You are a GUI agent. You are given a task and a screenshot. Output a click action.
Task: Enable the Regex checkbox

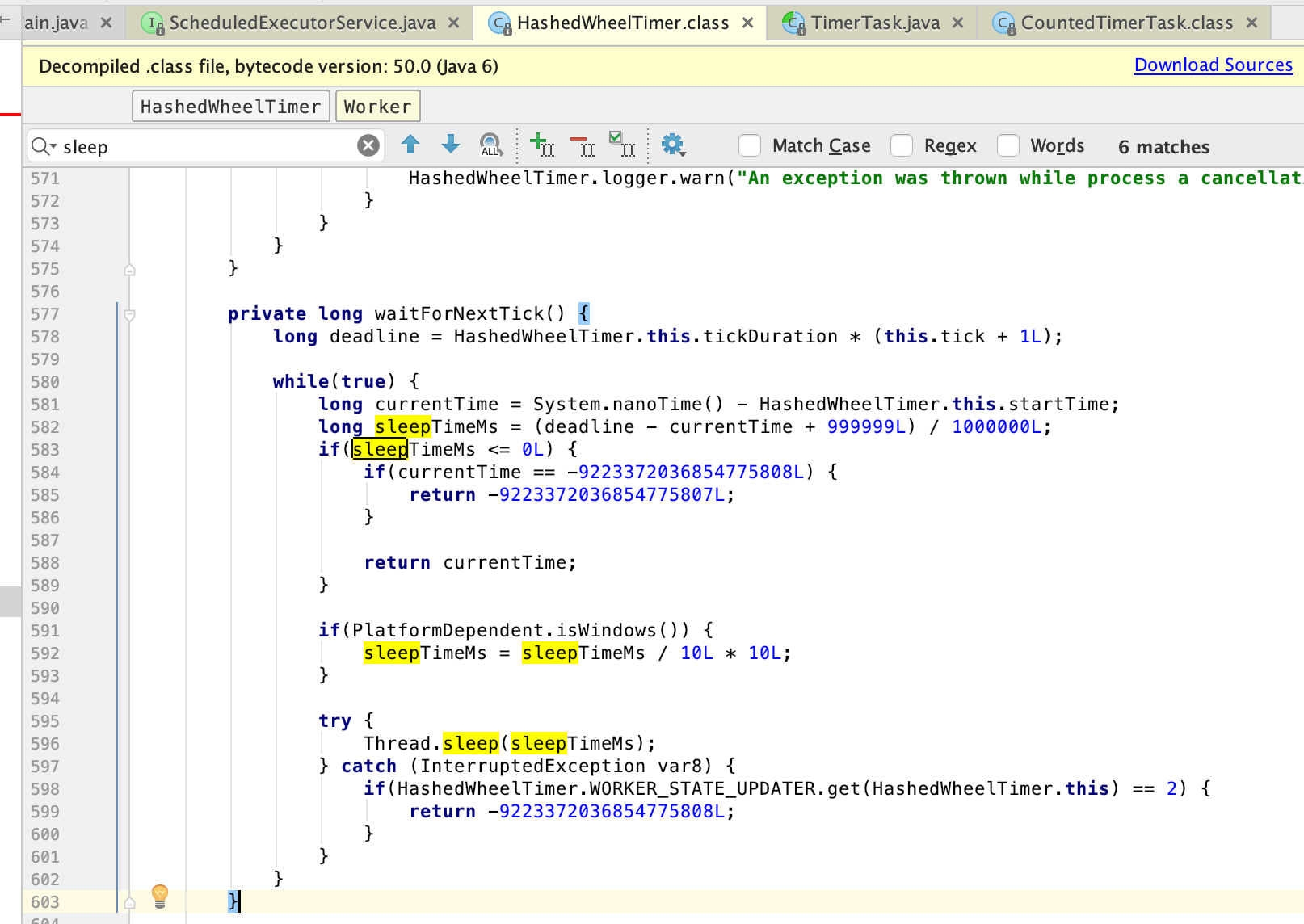tap(902, 145)
